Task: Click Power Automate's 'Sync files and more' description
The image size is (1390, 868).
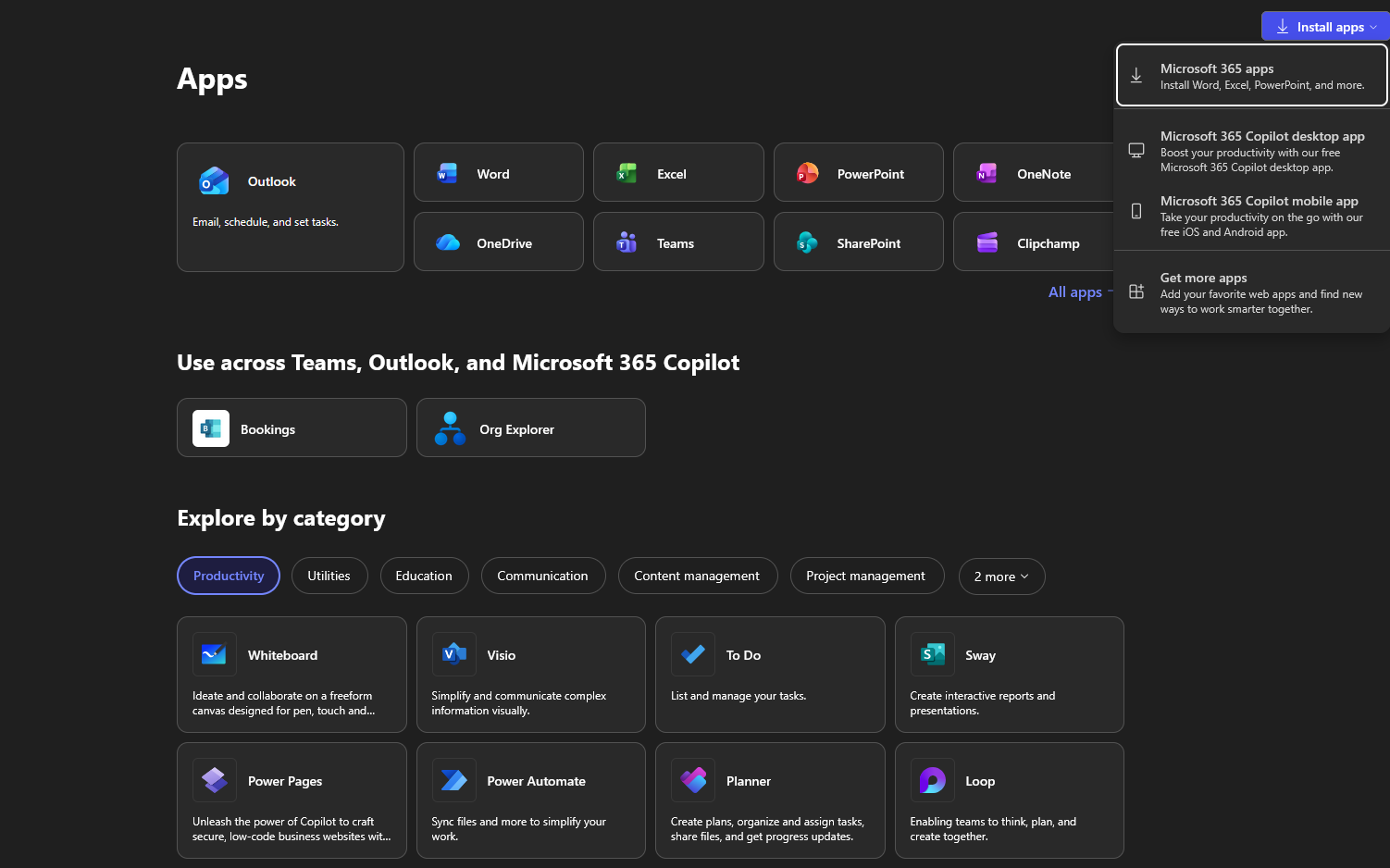Action: tap(519, 829)
